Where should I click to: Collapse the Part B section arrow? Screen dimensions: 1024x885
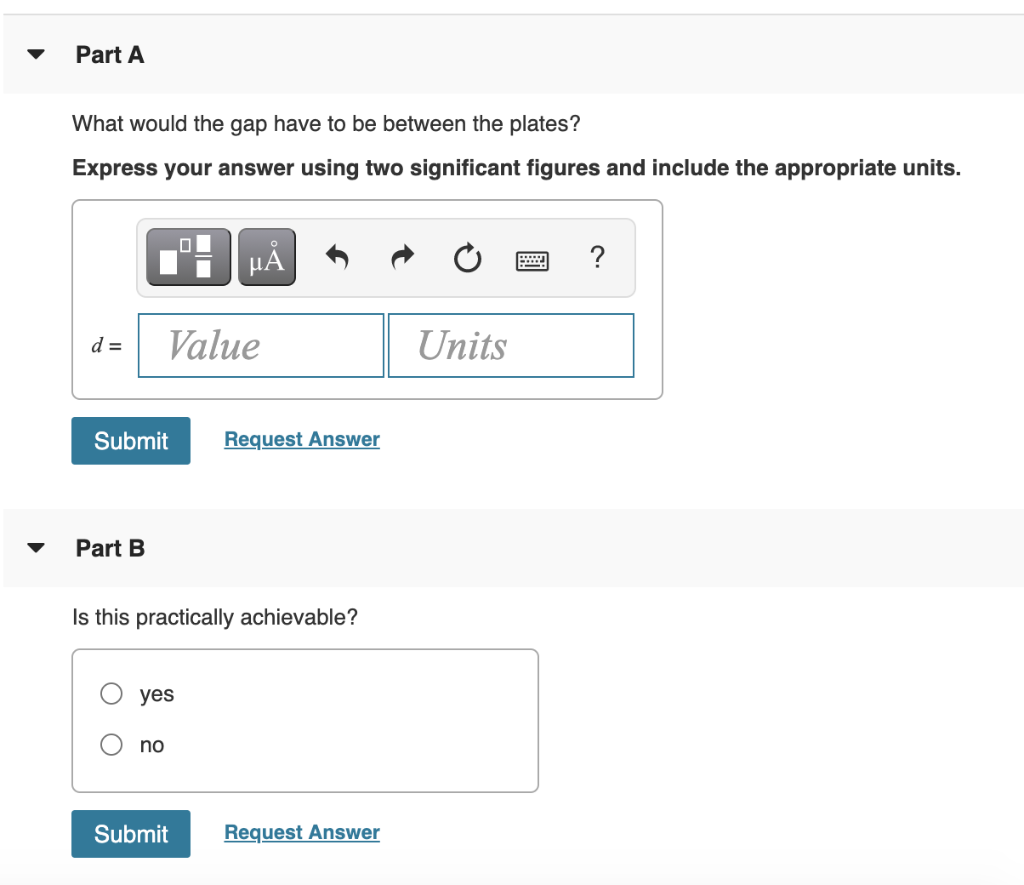[36, 547]
